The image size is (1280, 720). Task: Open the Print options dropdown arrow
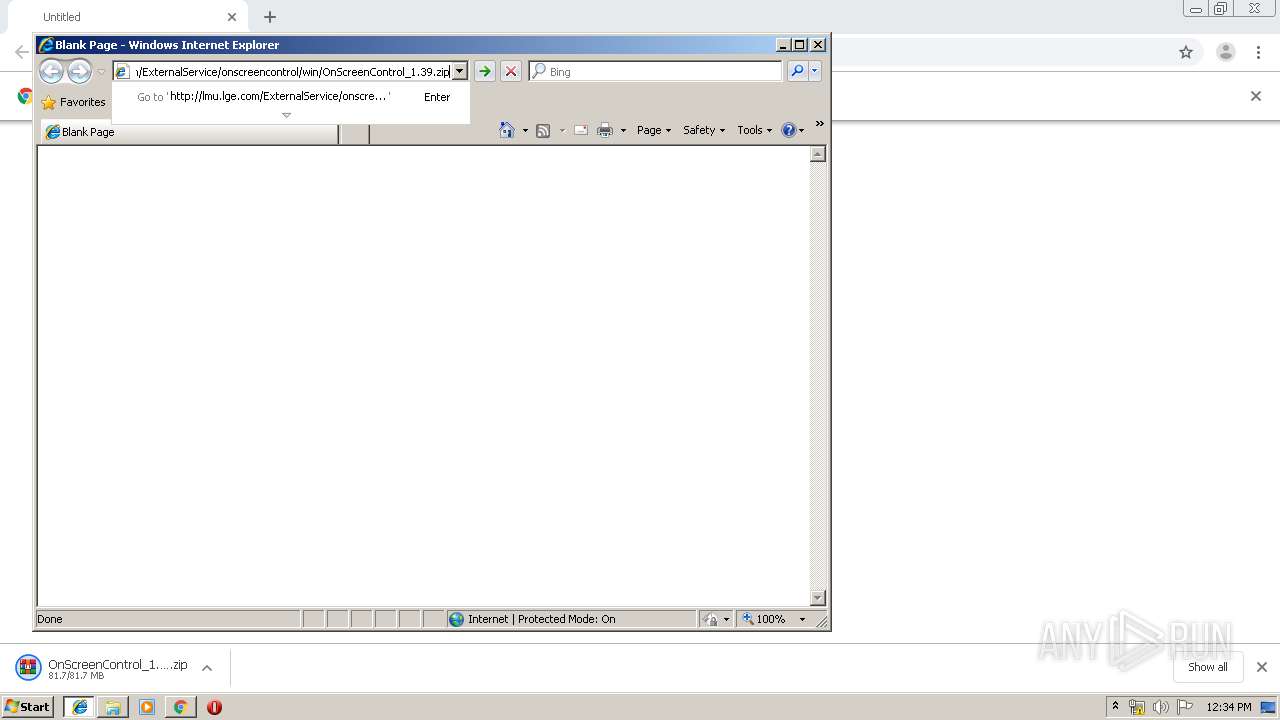point(623,130)
